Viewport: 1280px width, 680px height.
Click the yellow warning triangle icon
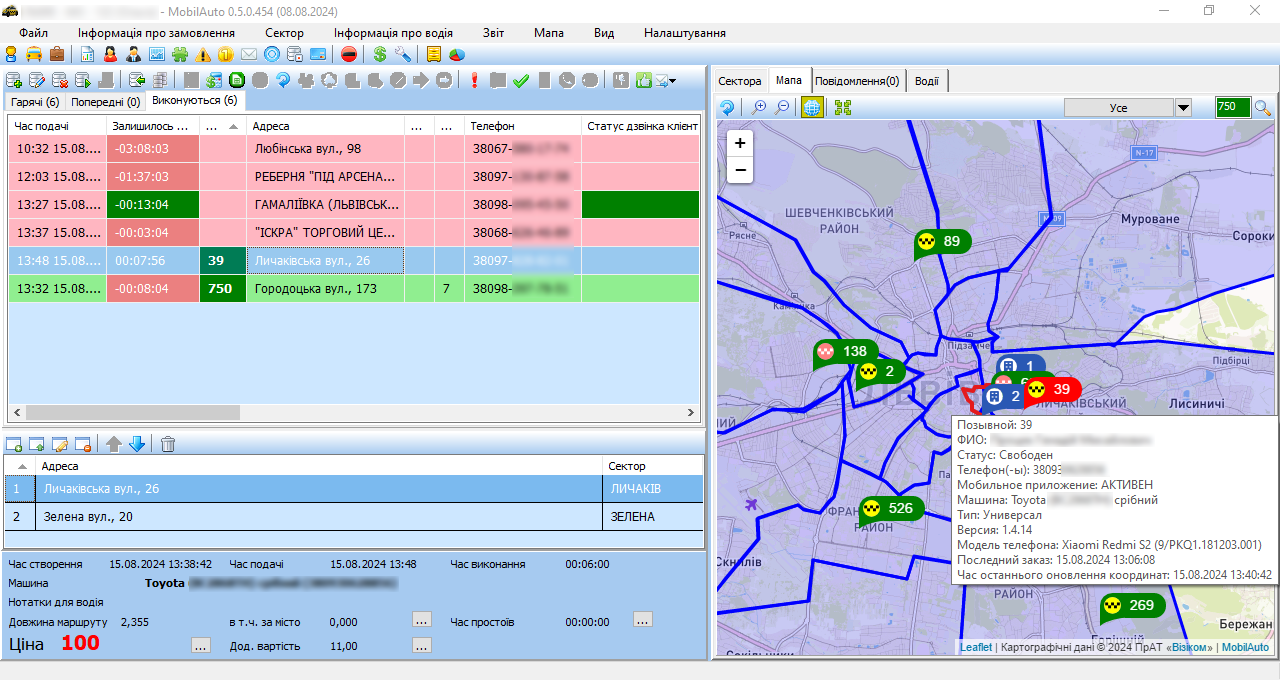(x=204, y=54)
